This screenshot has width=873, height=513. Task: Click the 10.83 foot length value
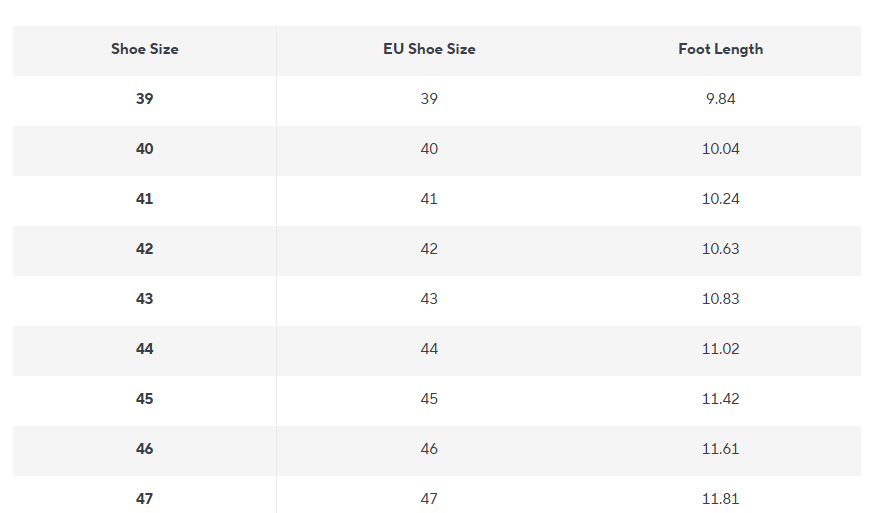click(x=720, y=299)
